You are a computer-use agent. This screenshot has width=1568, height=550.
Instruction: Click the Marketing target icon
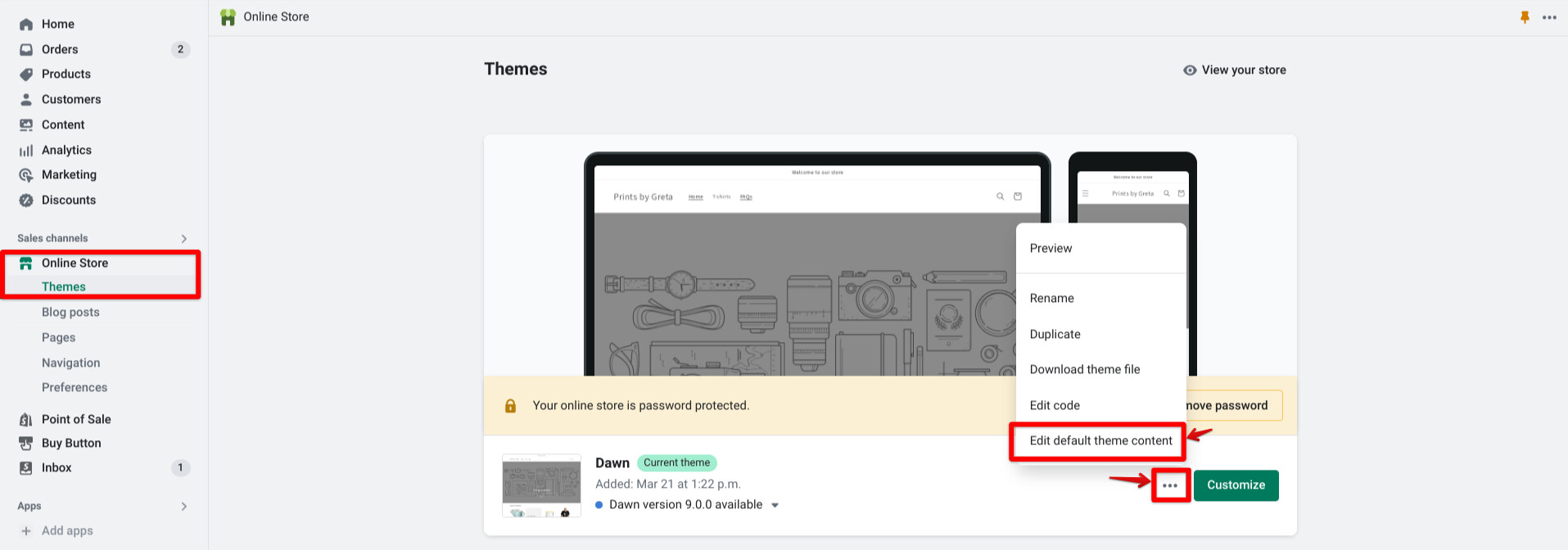tap(26, 175)
